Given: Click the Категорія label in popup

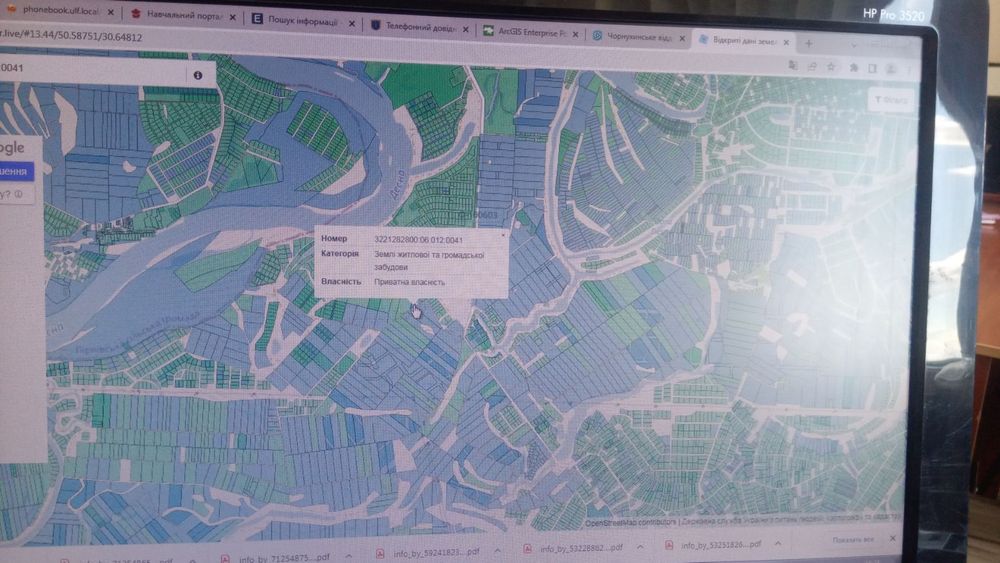Looking at the screenshot, I should (x=340, y=253).
